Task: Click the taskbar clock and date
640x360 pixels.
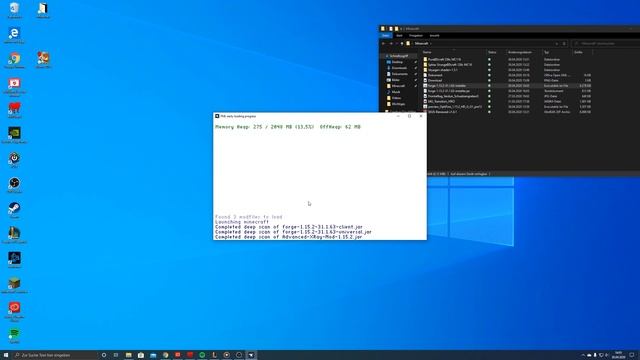Action: pos(618,355)
